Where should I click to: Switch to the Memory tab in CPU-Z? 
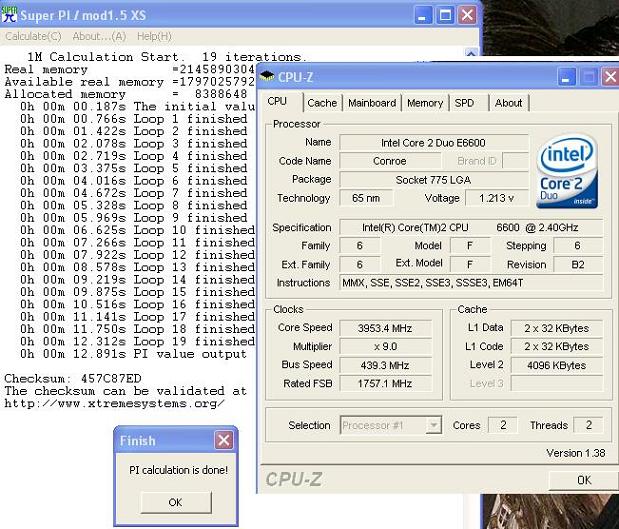pos(425,103)
